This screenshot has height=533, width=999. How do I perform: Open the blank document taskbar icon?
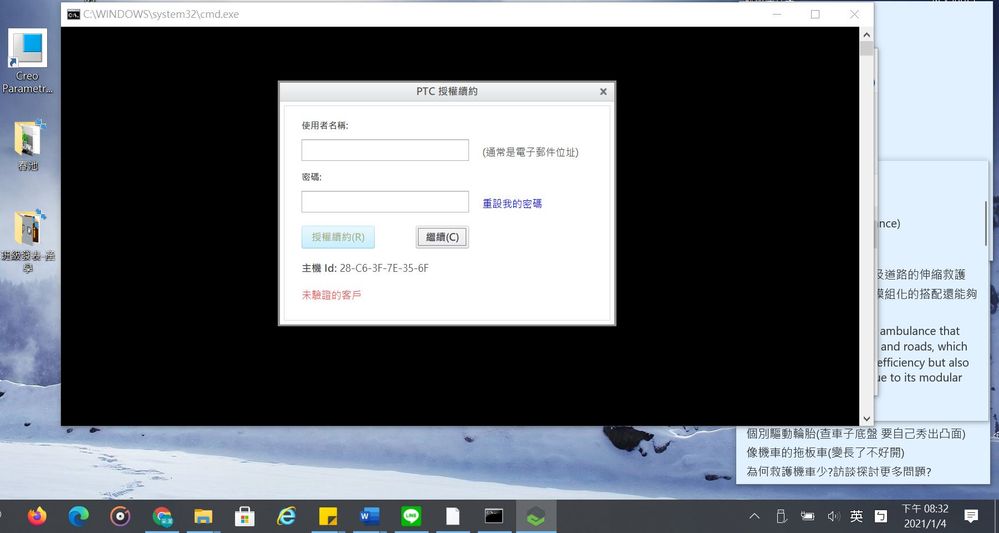pos(452,516)
